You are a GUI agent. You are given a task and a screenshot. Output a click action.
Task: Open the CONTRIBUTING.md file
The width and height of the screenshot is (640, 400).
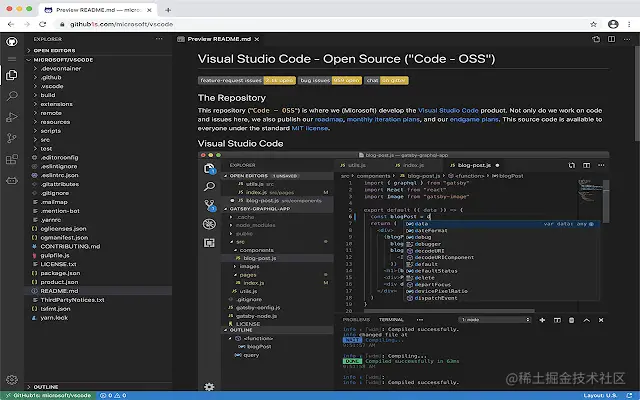98,247
